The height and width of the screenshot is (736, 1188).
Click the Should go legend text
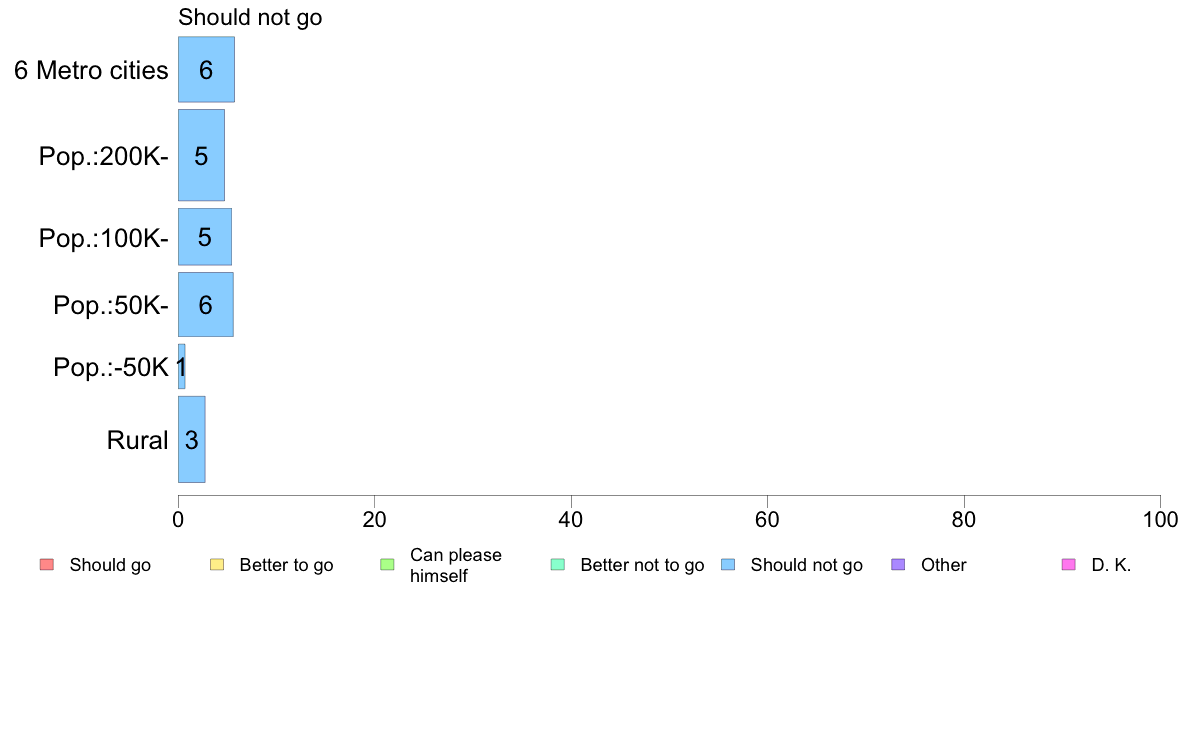tap(110, 565)
